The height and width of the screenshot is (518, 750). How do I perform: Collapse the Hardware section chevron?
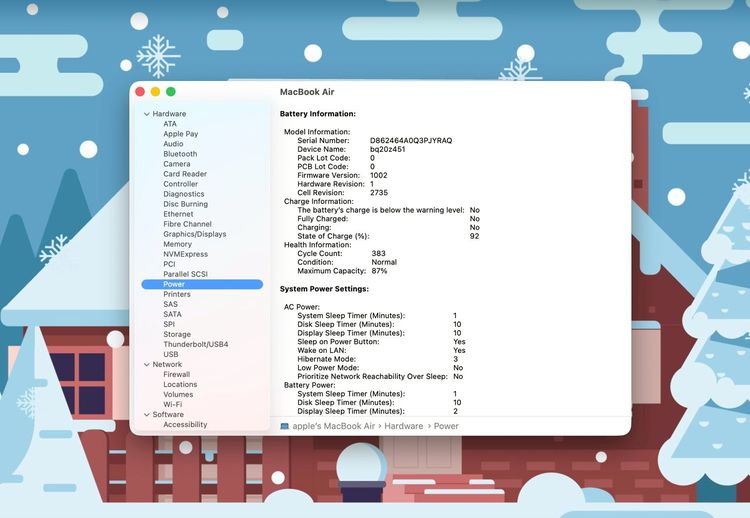coord(146,114)
